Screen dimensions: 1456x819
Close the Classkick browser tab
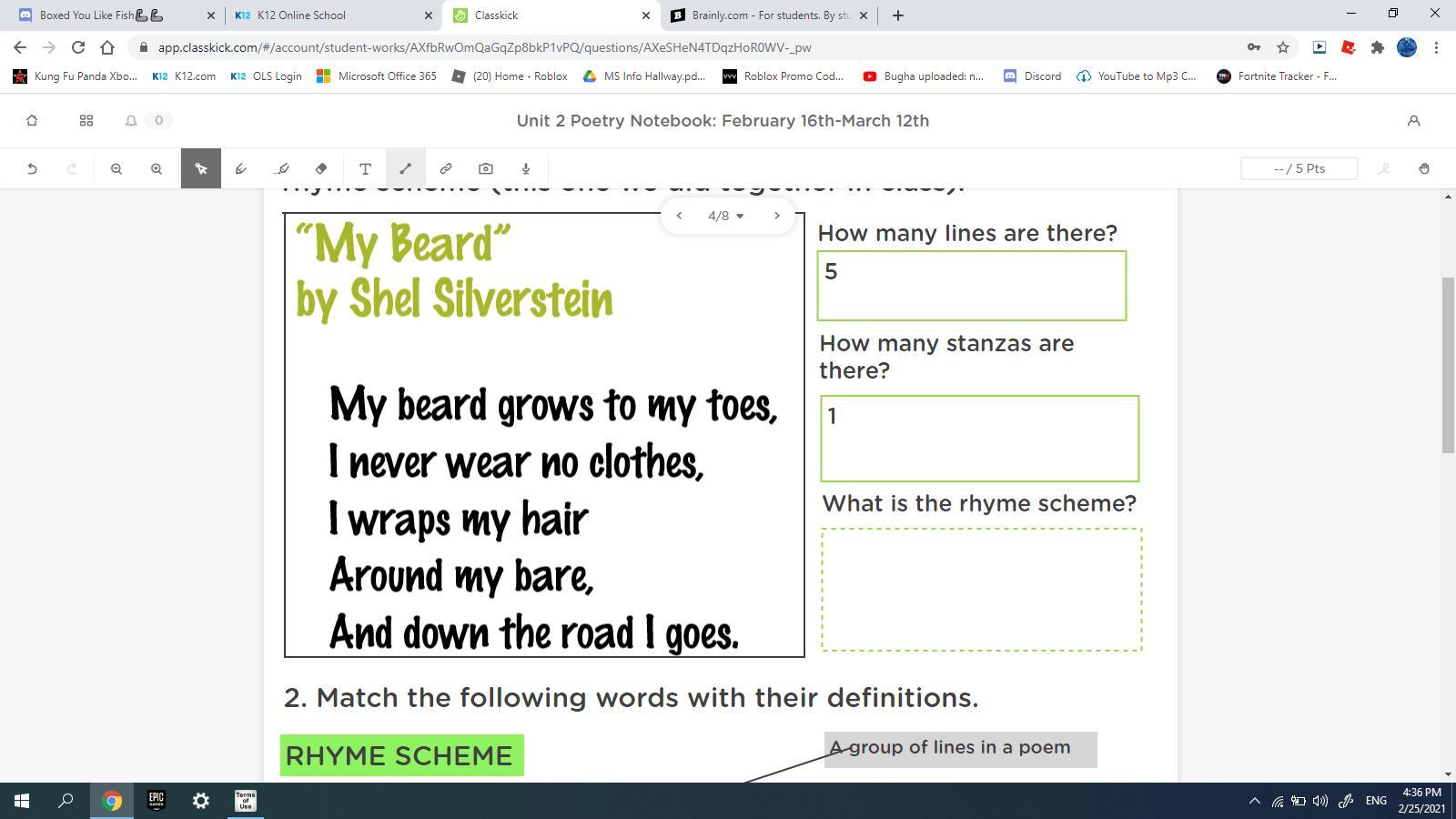click(646, 15)
